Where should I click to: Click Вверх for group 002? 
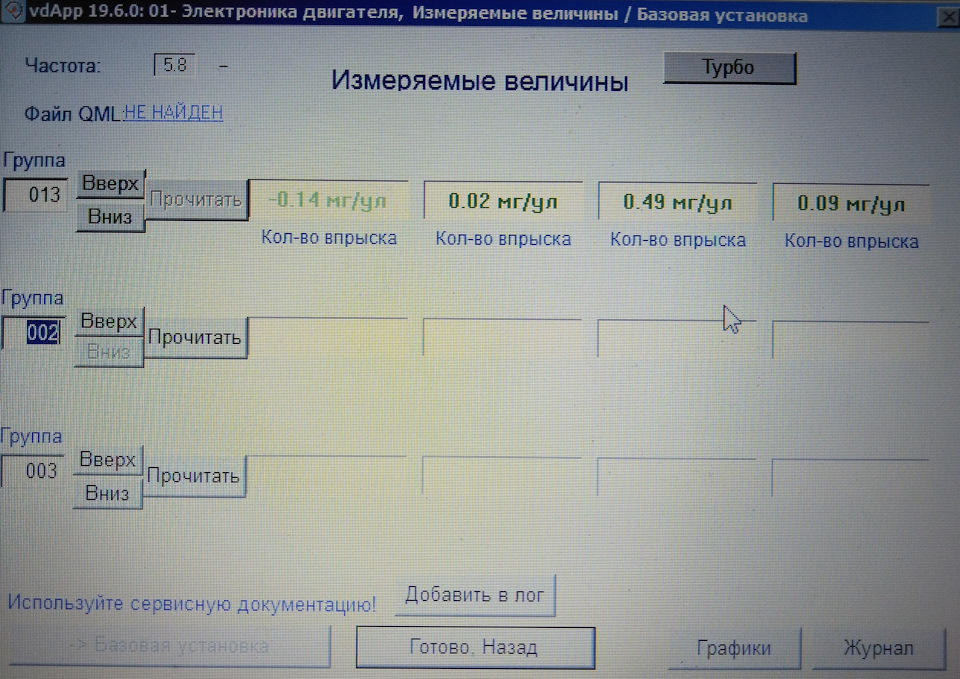(x=109, y=321)
